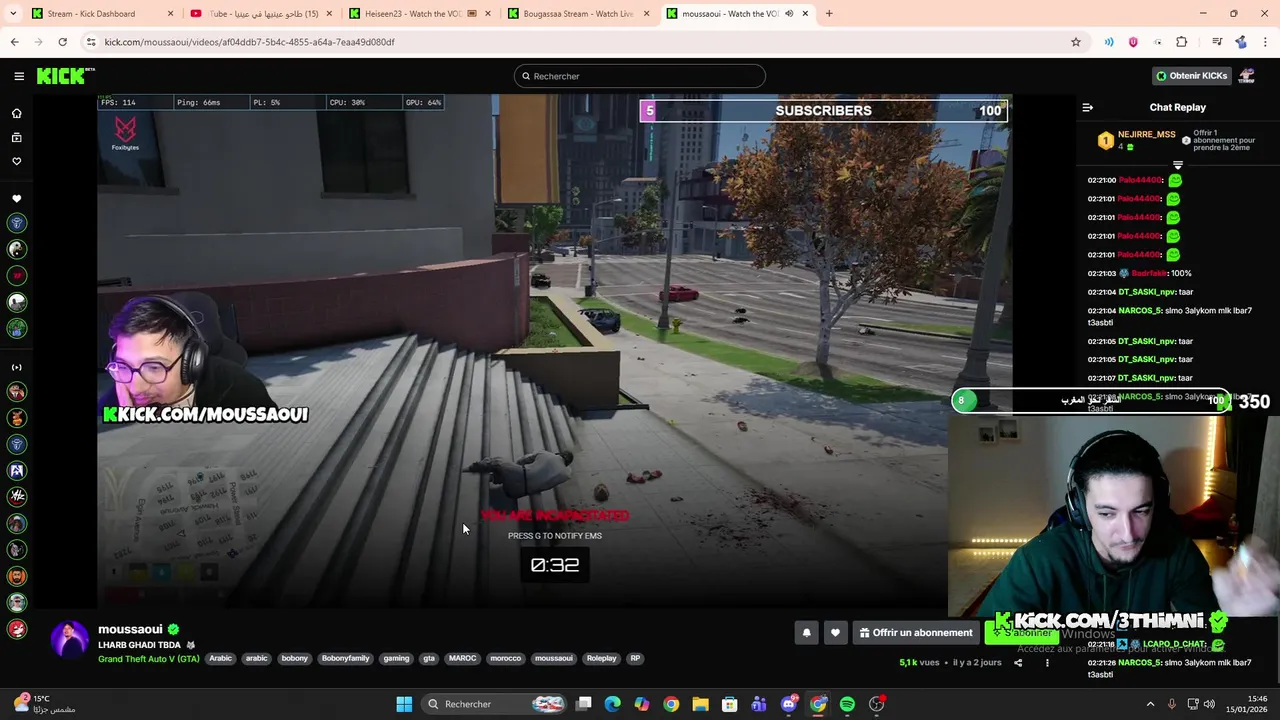1280x720 pixels.
Task: Expand the pinned gift leaderboard chevron in chat
Action: click(x=1178, y=164)
